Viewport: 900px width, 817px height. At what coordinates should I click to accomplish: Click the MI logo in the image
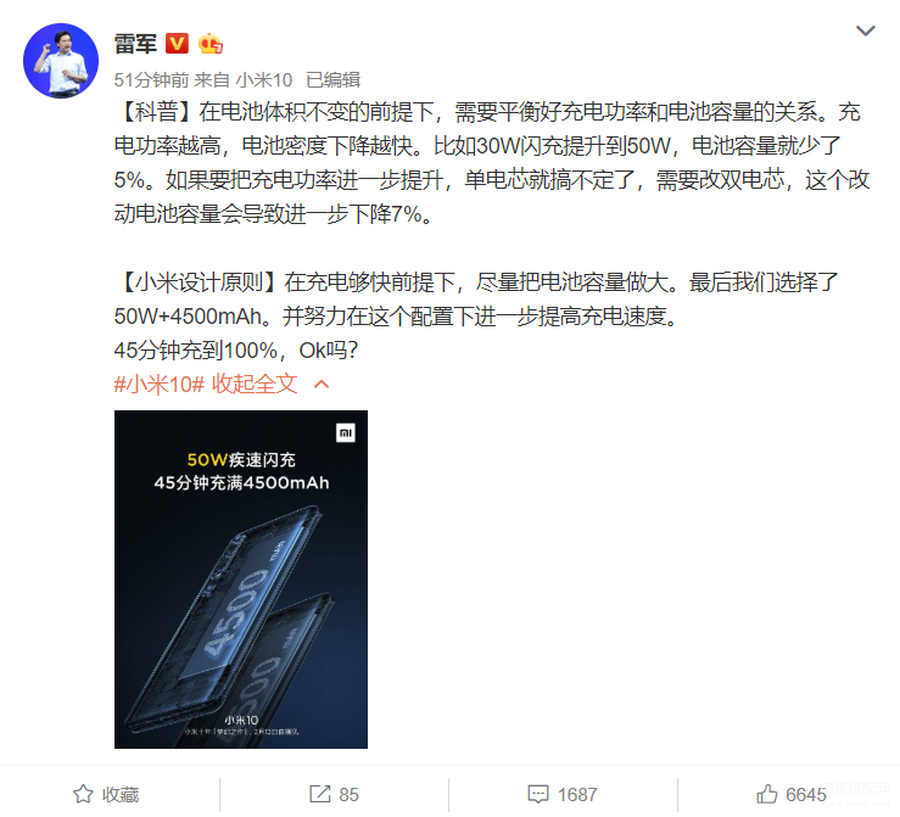(x=346, y=433)
